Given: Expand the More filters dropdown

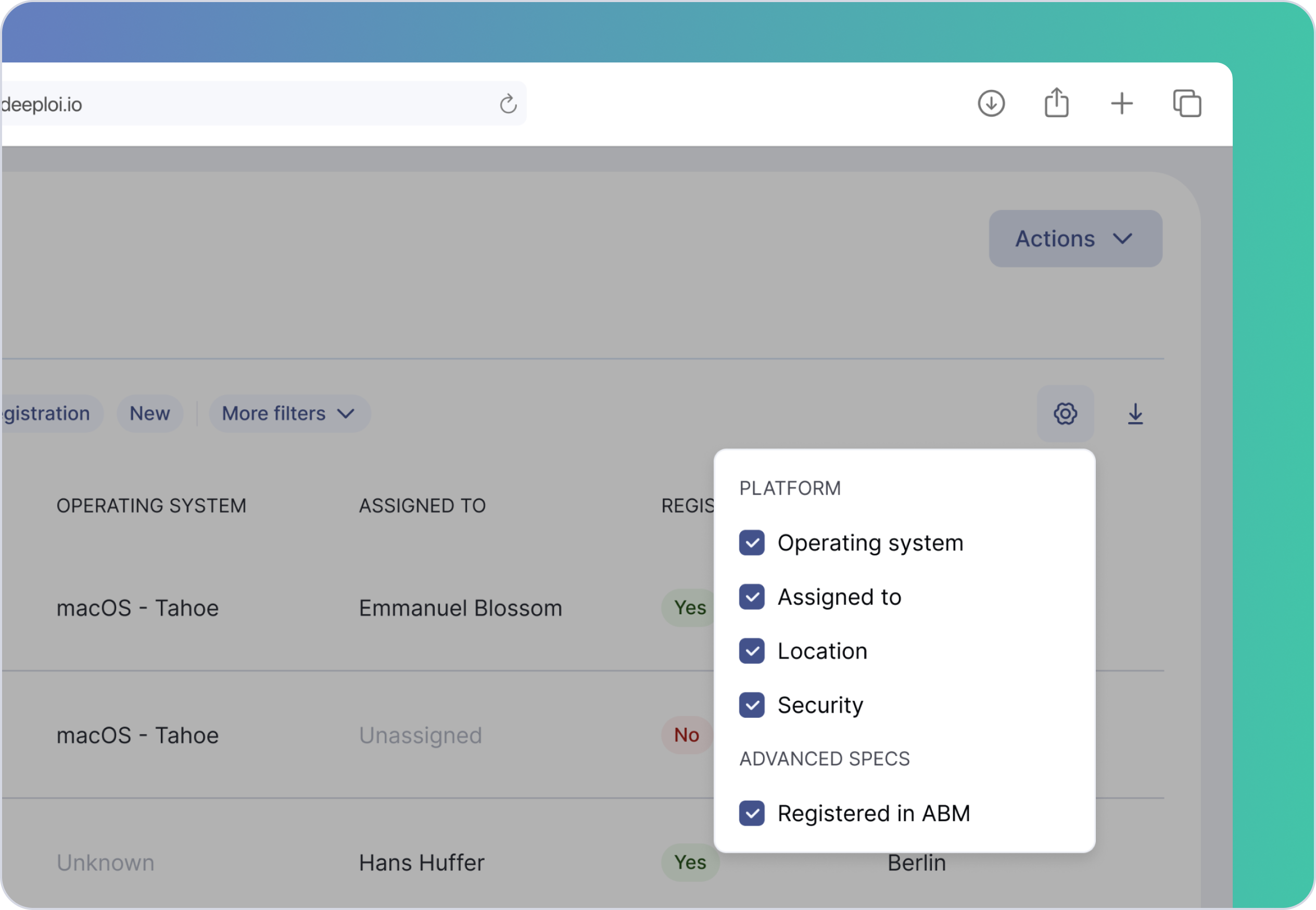Looking at the screenshot, I should point(288,413).
